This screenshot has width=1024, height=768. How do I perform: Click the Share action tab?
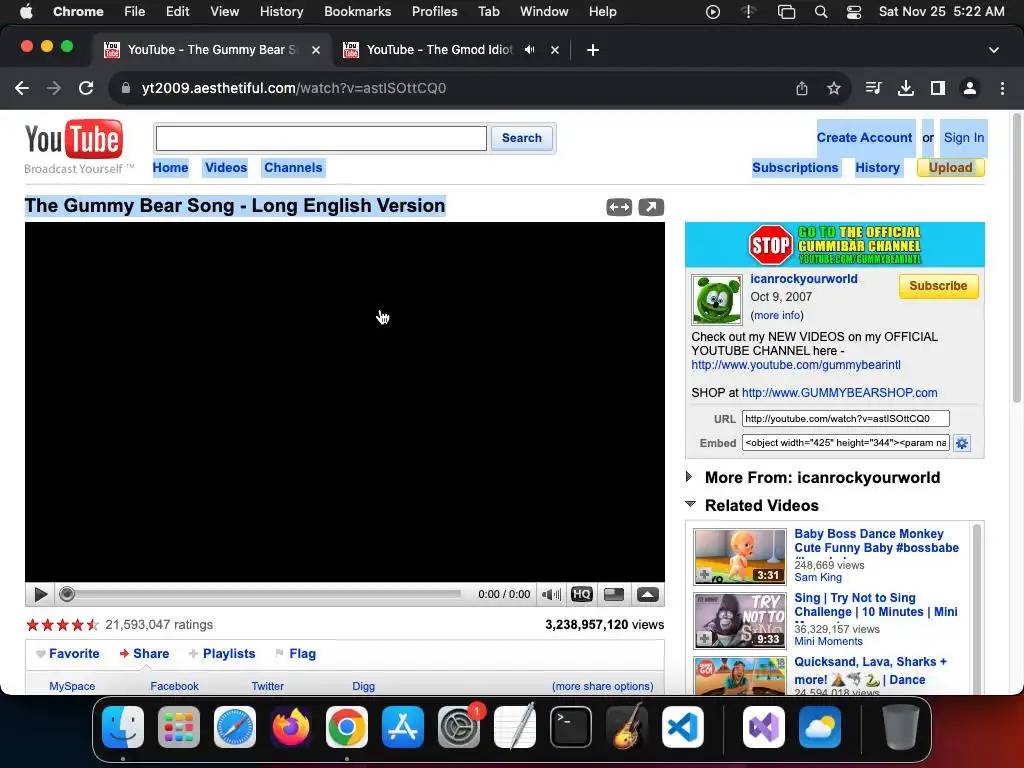point(144,654)
